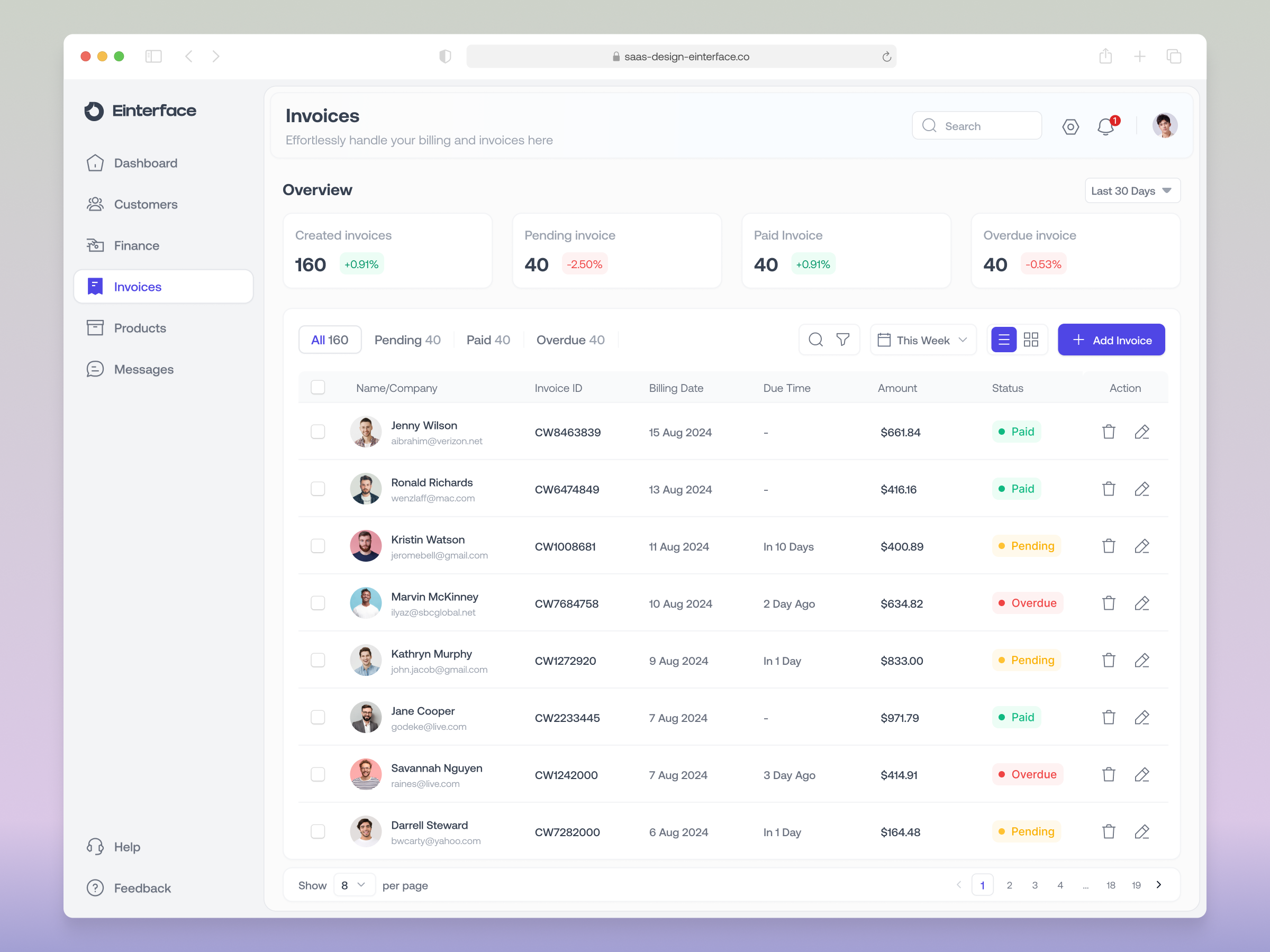Open the settings hexagon icon
This screenshot has width=1270, height=952.
pos(1070,126)
